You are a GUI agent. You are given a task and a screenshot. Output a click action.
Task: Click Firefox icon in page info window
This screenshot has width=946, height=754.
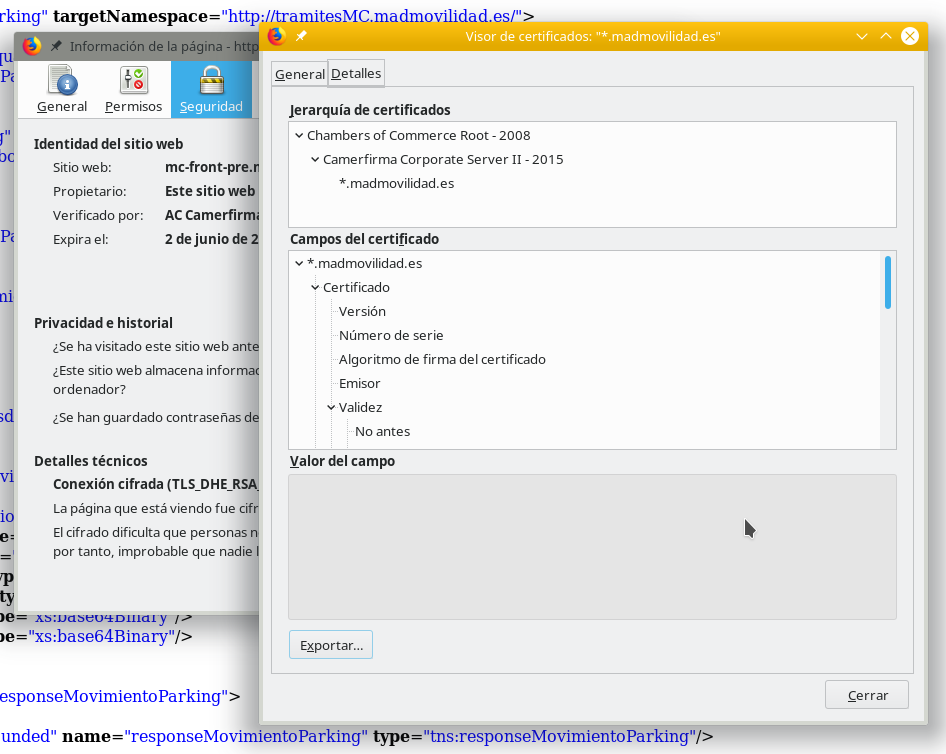[x=32, y=46]
